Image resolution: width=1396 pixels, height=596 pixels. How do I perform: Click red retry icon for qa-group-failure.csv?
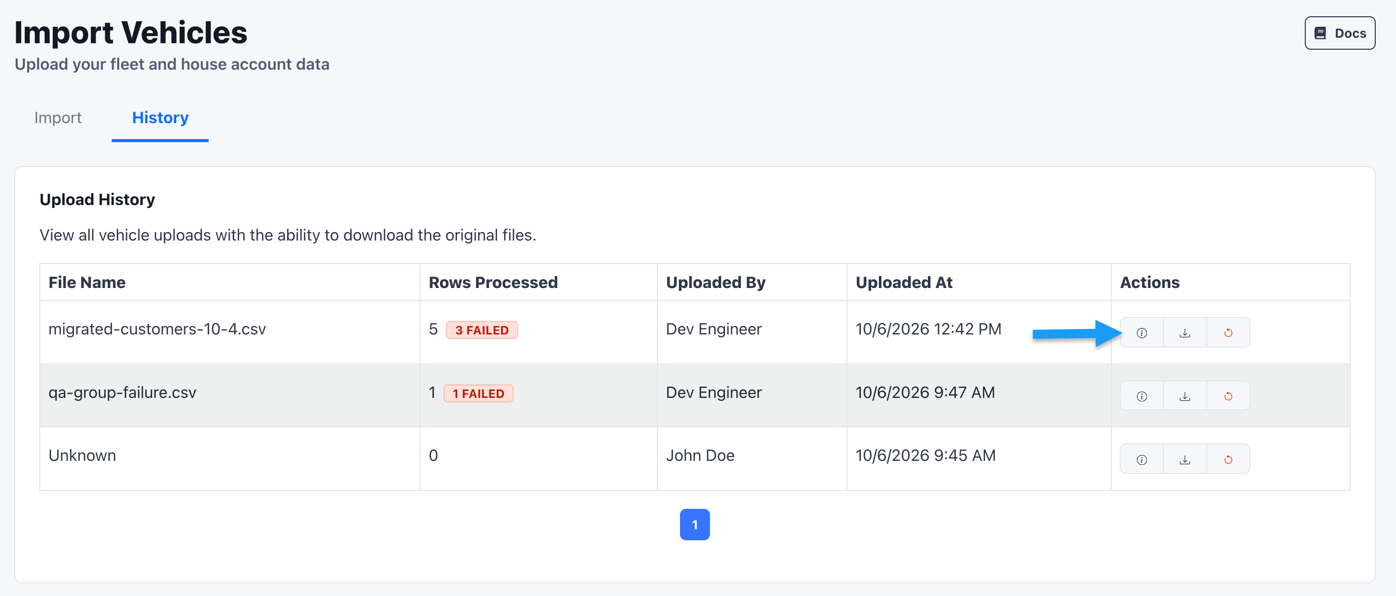(x=1228, y=396)
